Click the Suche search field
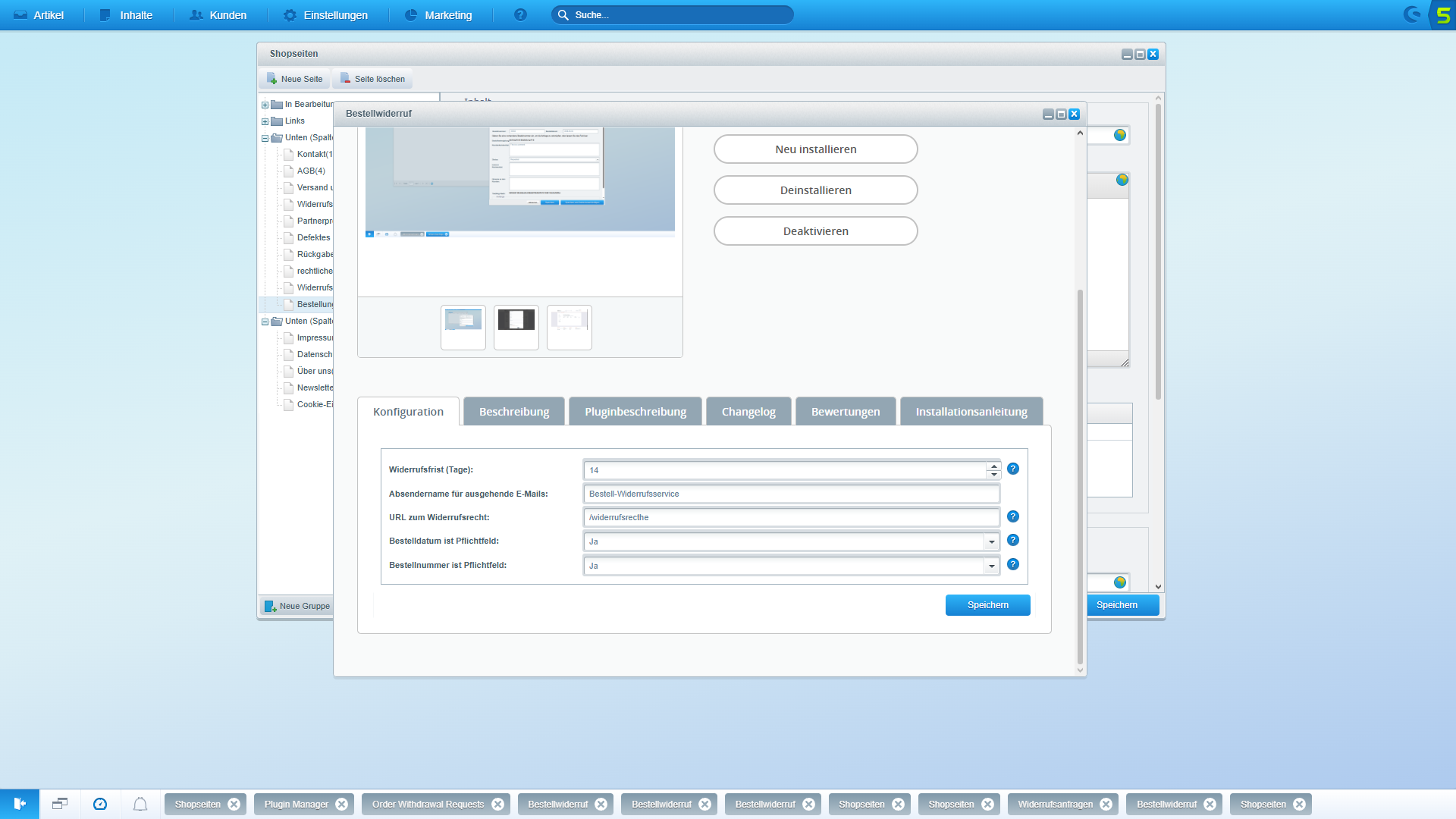This screenshot has height=819, width=1456. click(673, 15)
